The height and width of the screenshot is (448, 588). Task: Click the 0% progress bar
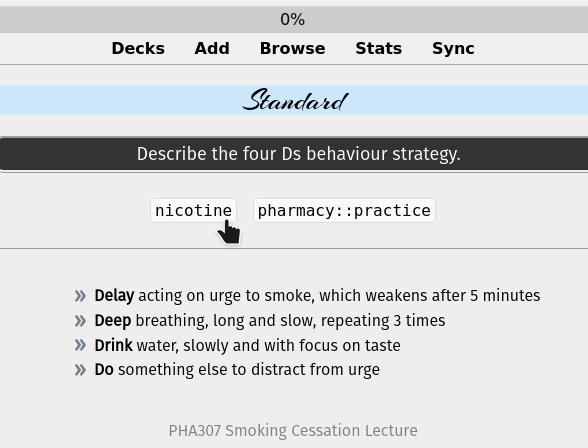[294, 19]
